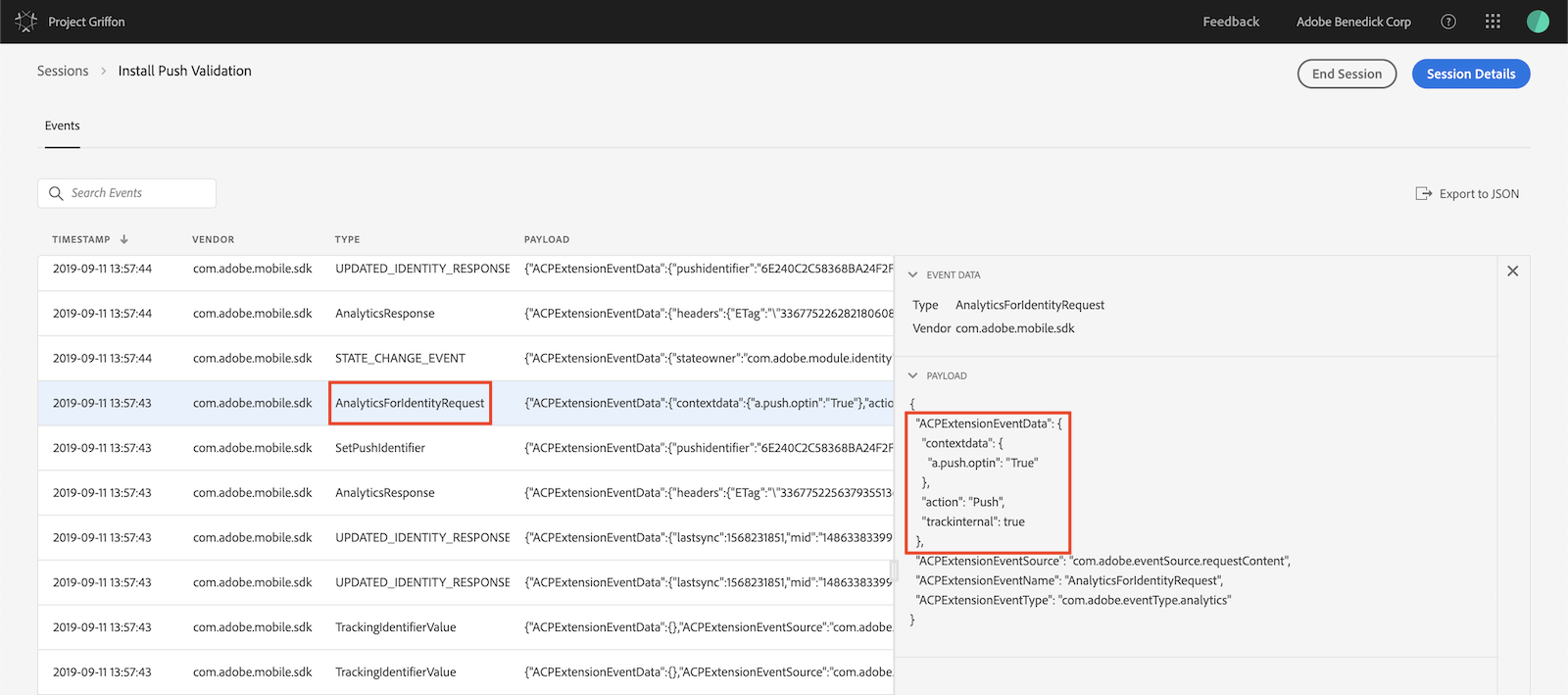The height and width of the screenshot is (695, 1568).
Task: Click the End Session button
Action: coord(1347,74)
